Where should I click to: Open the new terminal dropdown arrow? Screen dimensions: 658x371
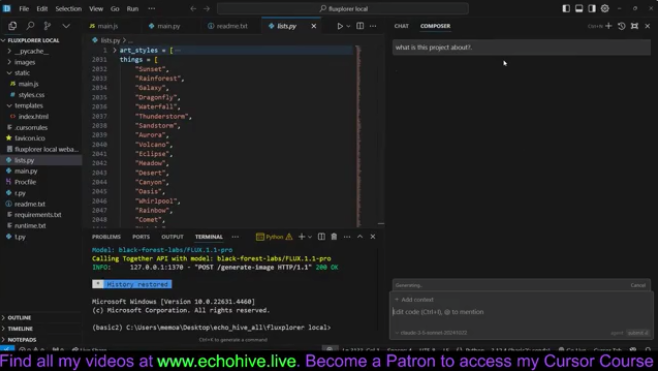(x=310, y=237)
